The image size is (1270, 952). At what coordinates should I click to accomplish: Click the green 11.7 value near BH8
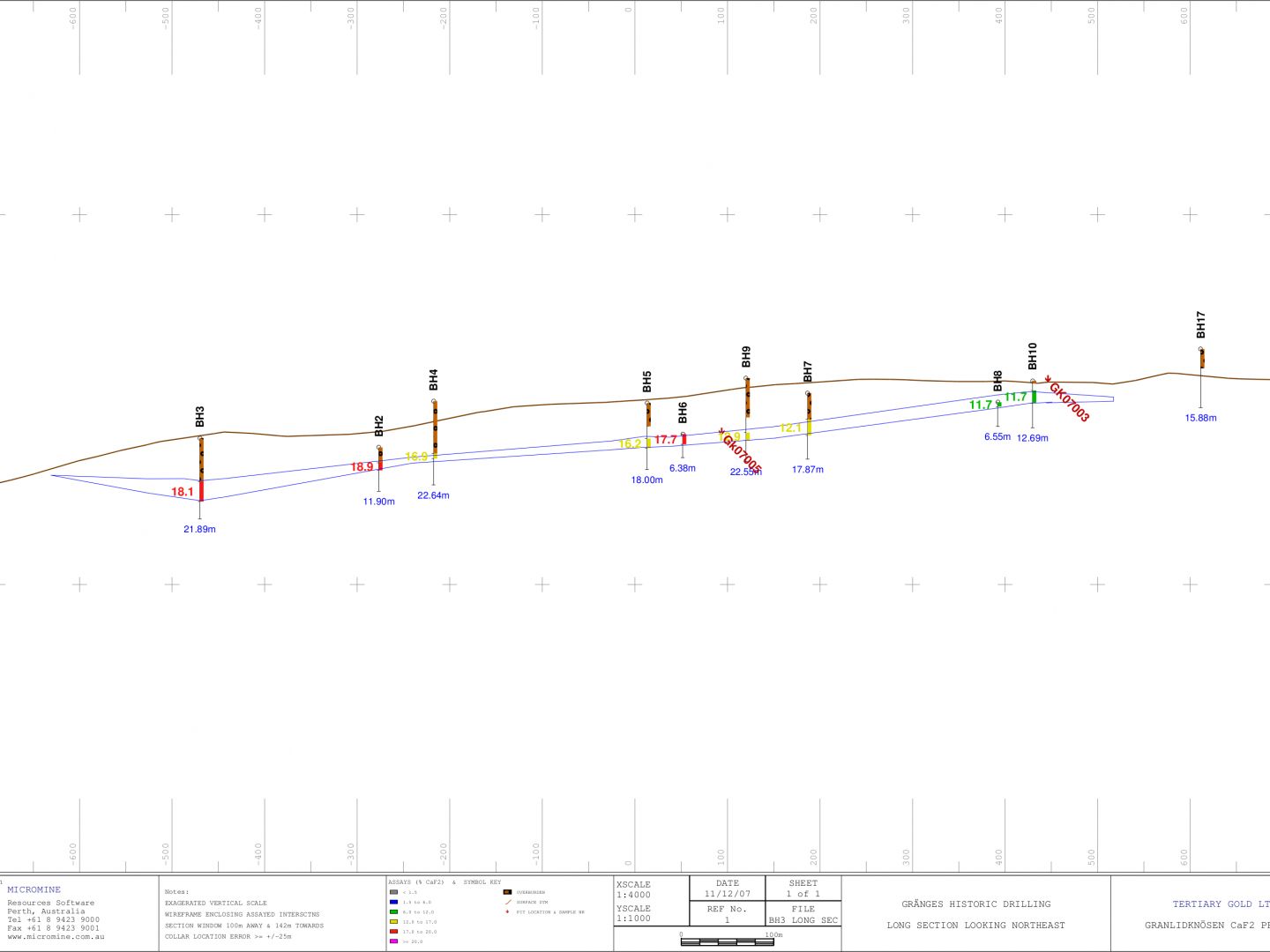tap(981, 405)
